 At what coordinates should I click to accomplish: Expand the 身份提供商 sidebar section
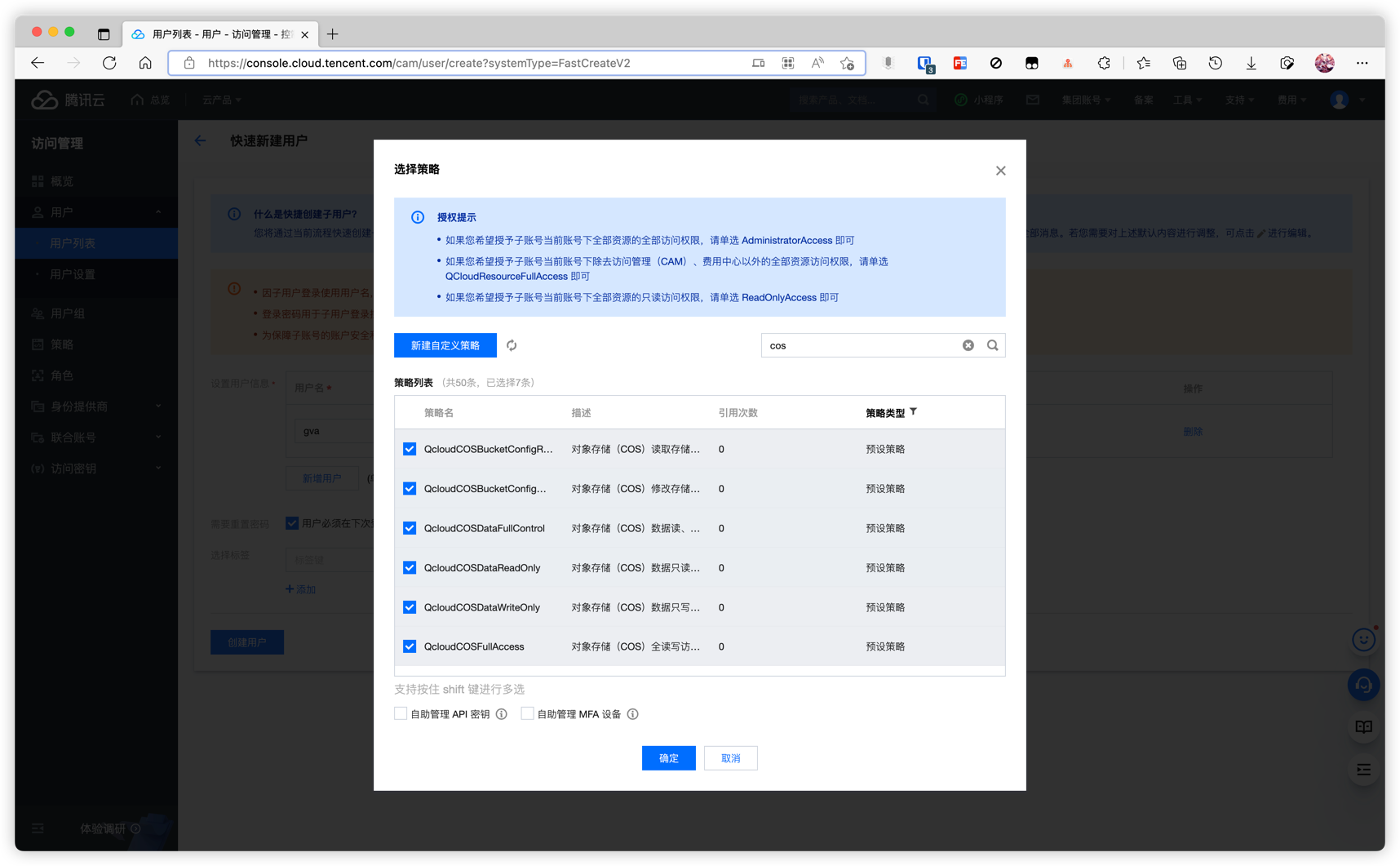pos(95,406)
